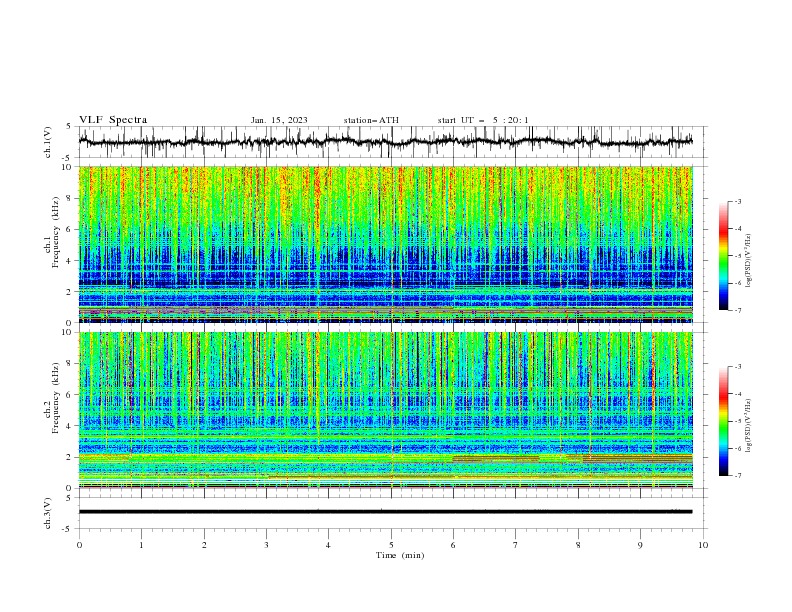This screenshot has width=792, height=612.
Task: Click the 'station=ATH' label
Action: (371, 120)
